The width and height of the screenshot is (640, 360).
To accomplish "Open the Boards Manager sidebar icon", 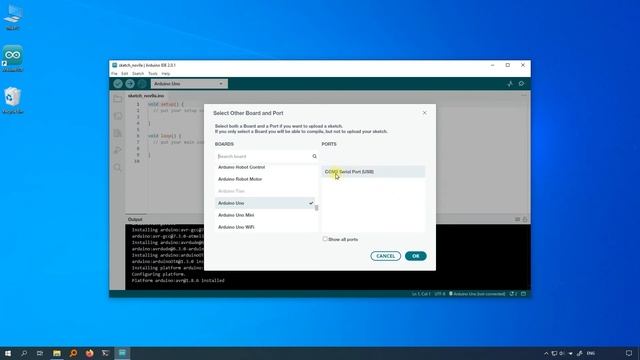I will click(118, 116).
